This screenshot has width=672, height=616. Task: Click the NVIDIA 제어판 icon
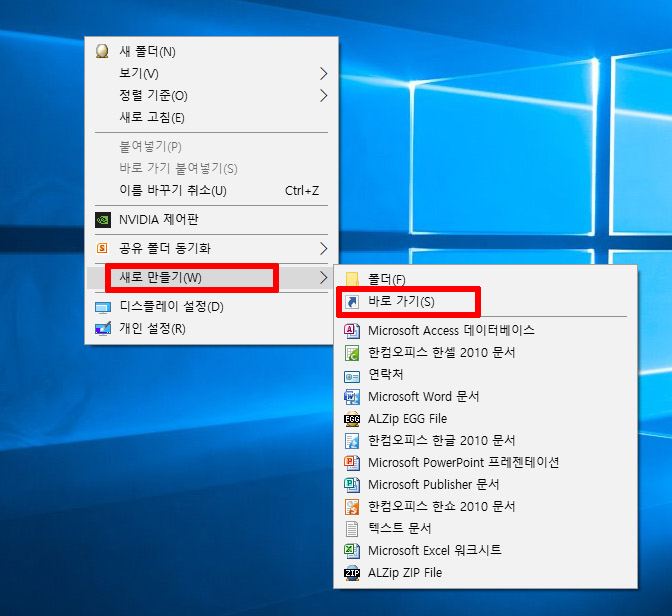(x=103, y=220)
